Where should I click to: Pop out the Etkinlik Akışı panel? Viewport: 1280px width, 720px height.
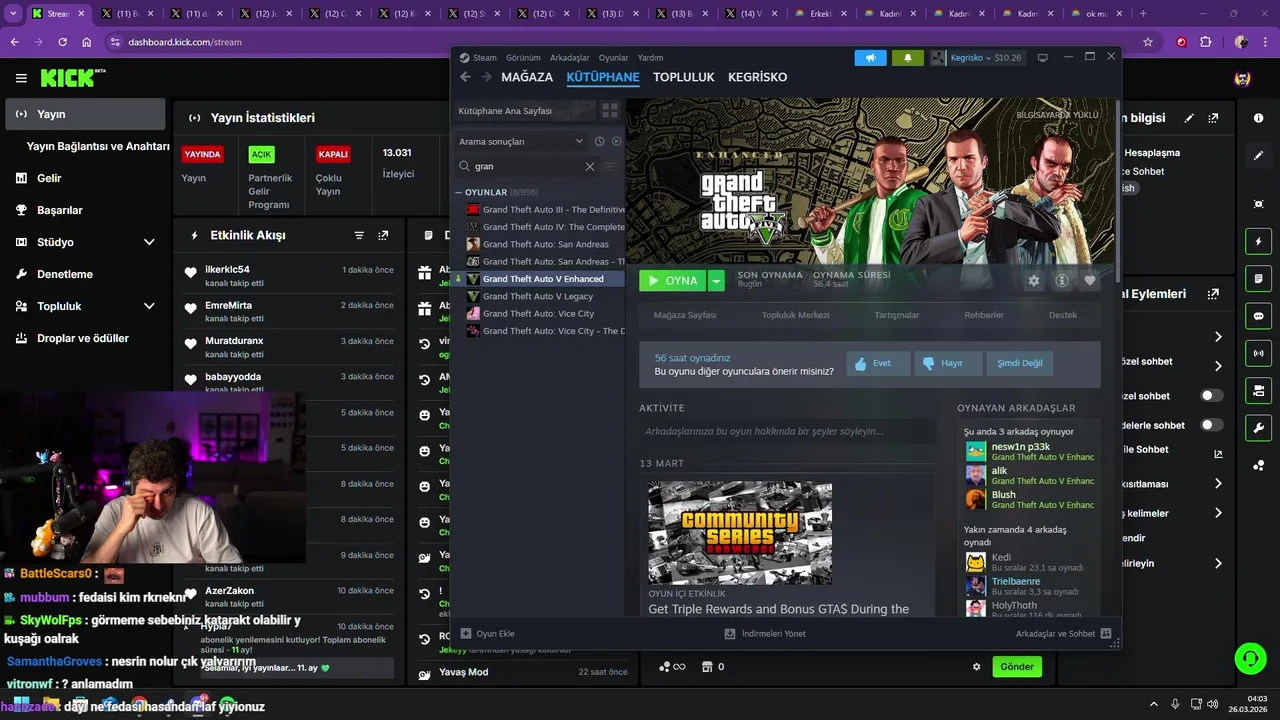point(383,235)
